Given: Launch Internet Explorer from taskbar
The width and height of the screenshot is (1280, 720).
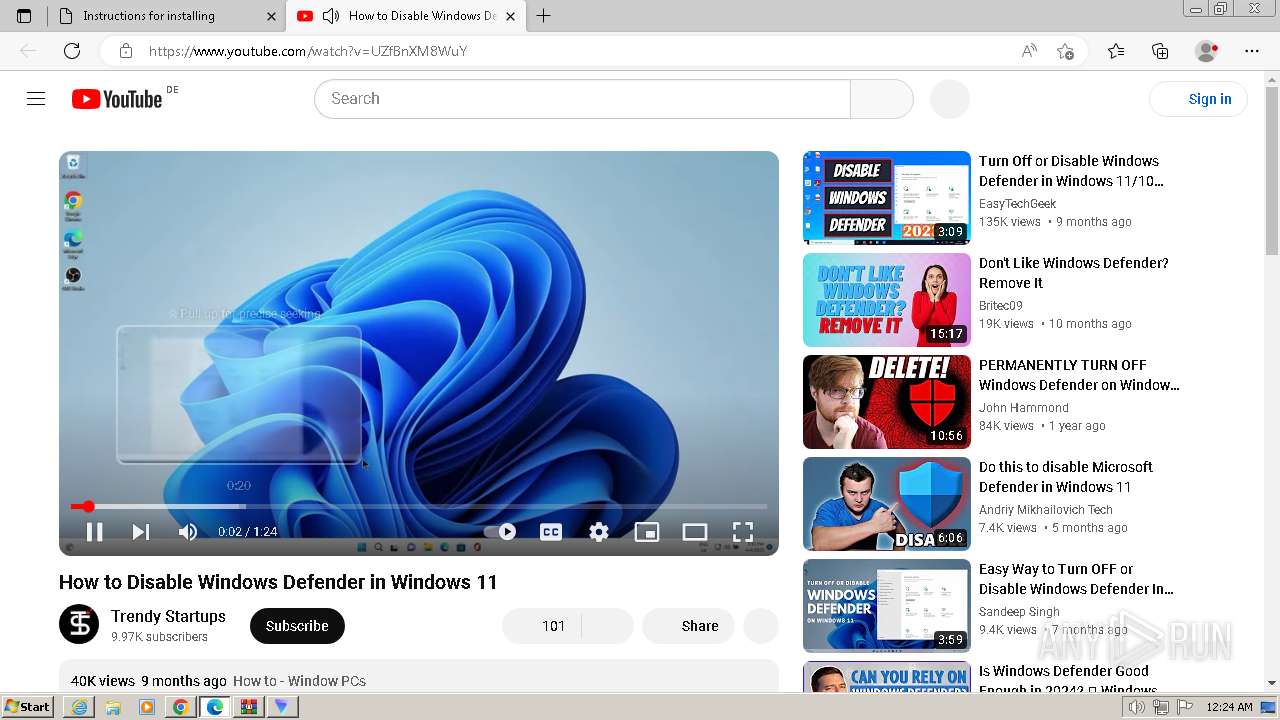Looking at the screenshot, I should [x=79, y=707].
